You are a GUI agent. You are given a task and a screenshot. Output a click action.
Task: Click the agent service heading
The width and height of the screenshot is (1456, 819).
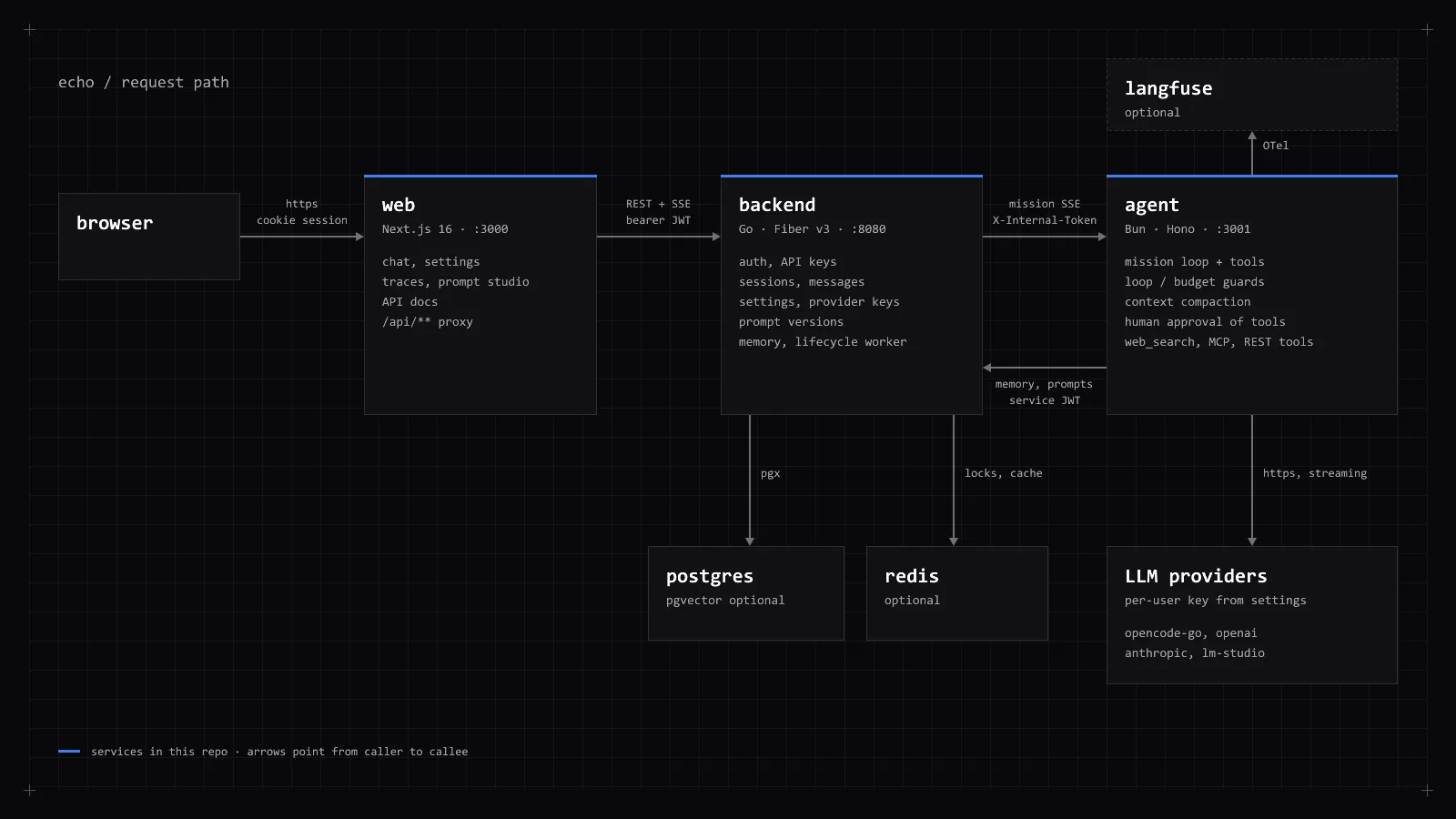[1151, 206]
